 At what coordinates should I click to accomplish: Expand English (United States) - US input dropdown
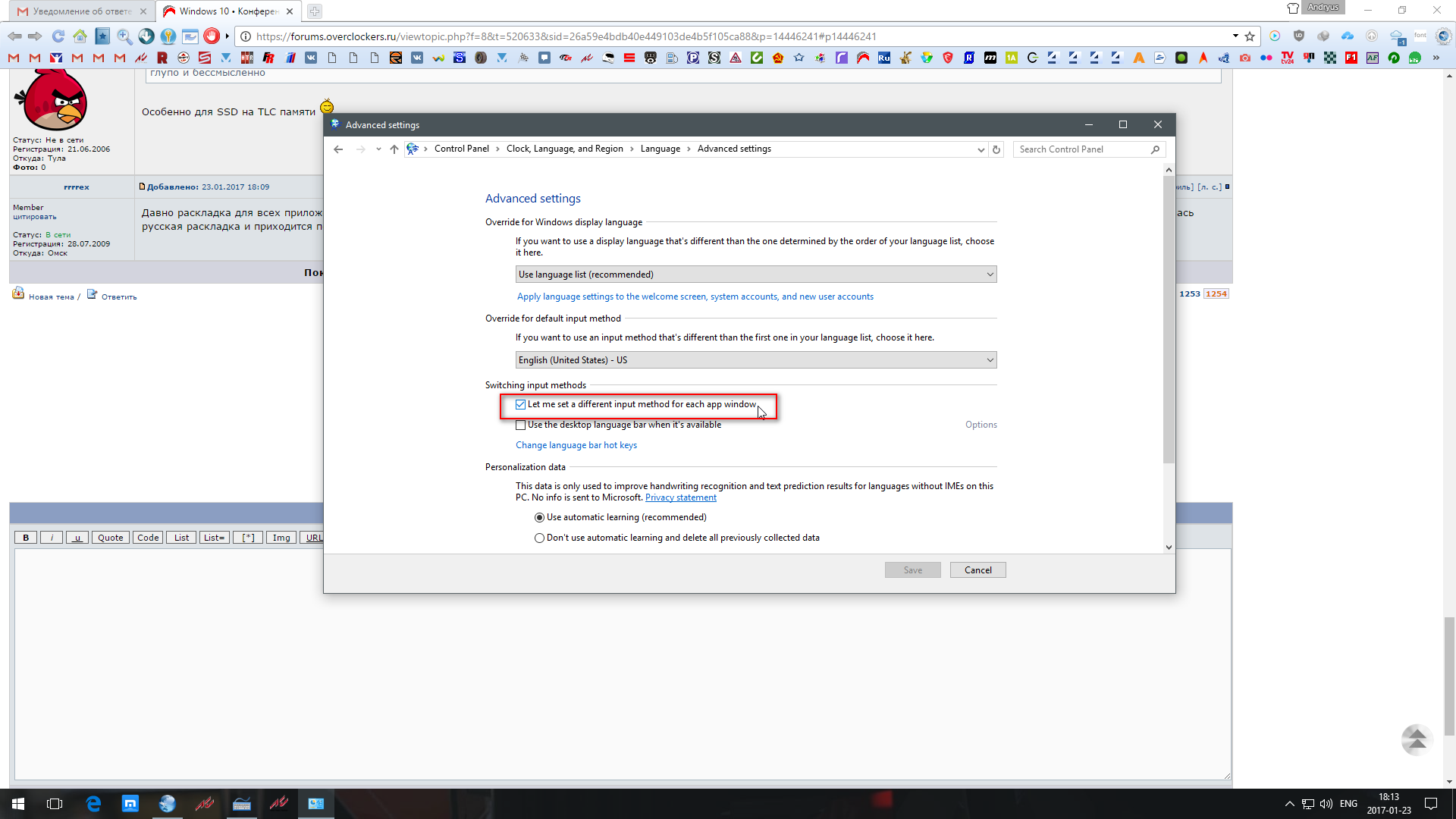coord(755,360)
